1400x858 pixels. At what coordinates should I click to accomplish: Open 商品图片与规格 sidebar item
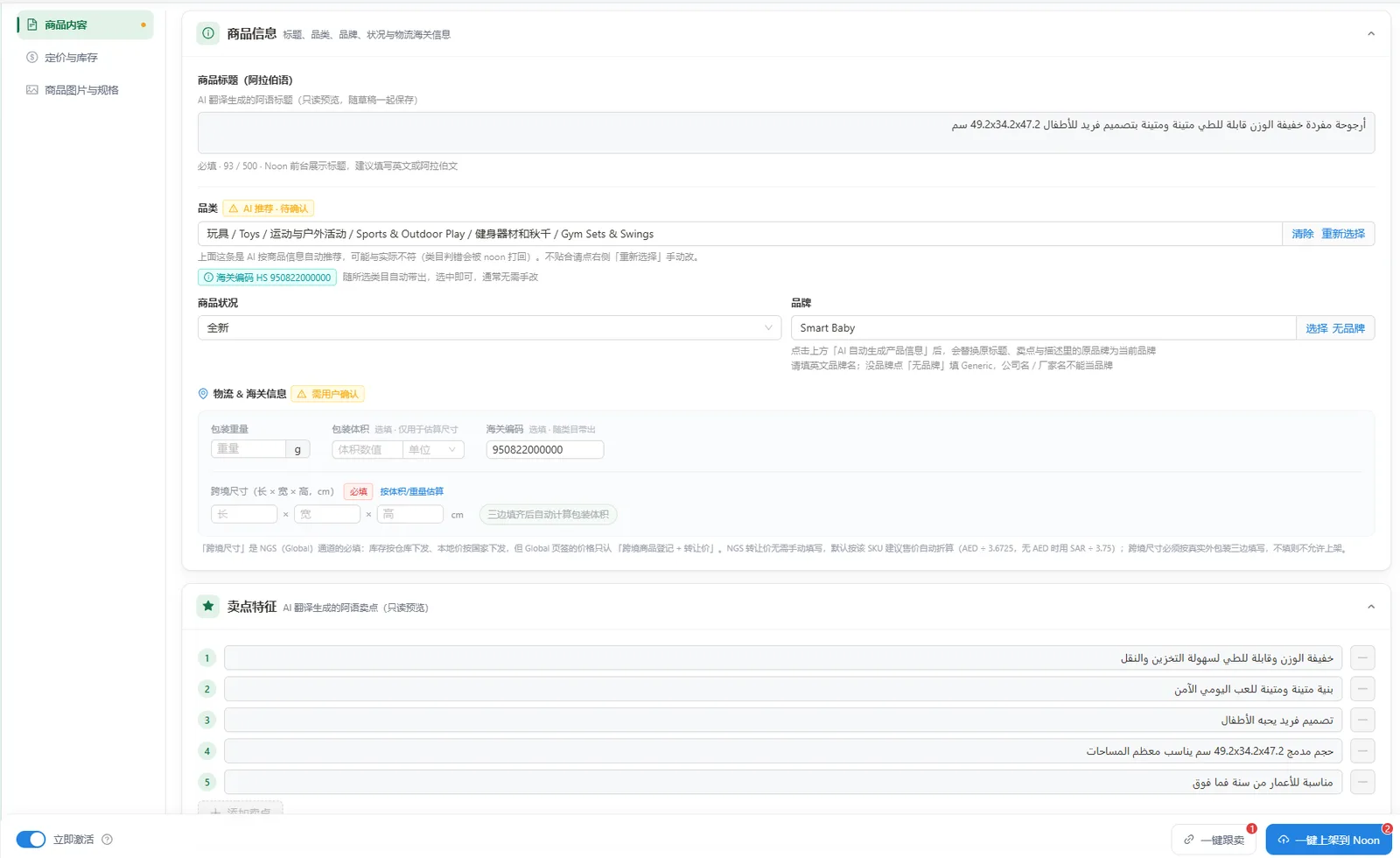(81, 90)
